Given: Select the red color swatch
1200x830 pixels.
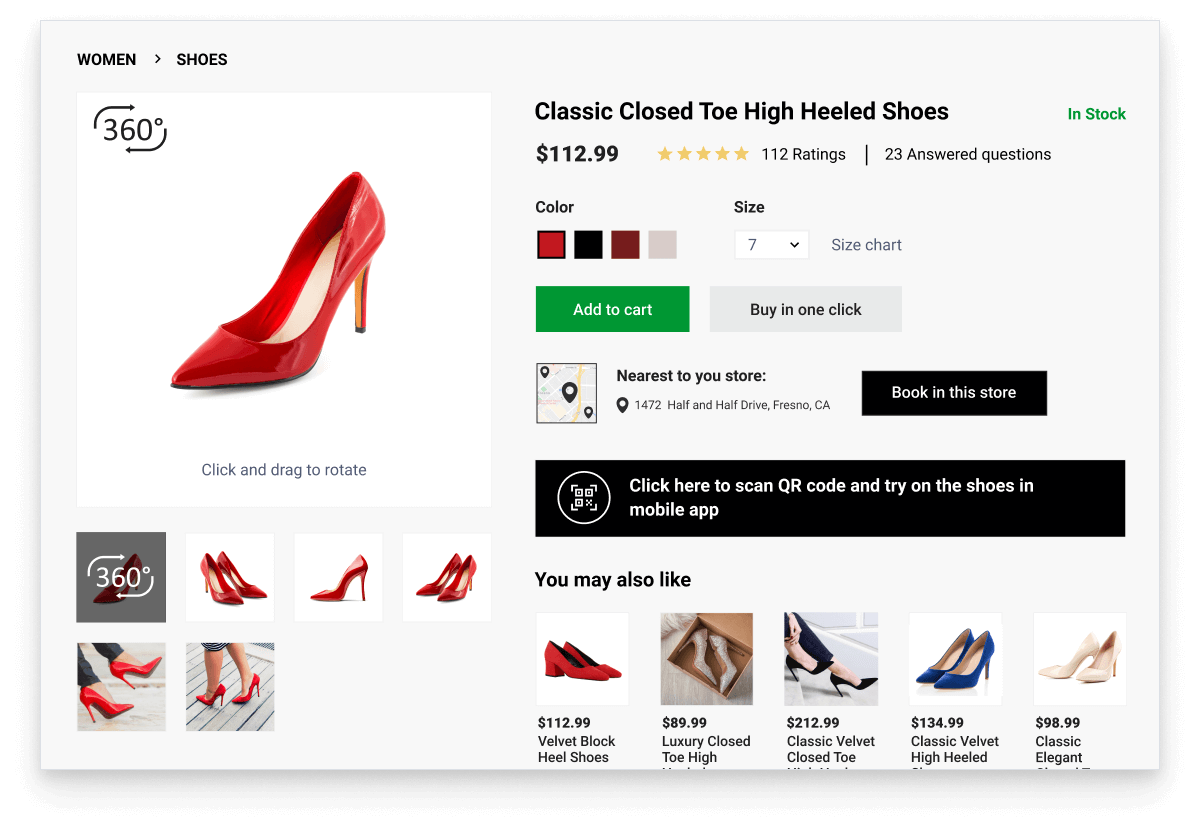Looking at the screenshot, I should click(x=551, y=245).
